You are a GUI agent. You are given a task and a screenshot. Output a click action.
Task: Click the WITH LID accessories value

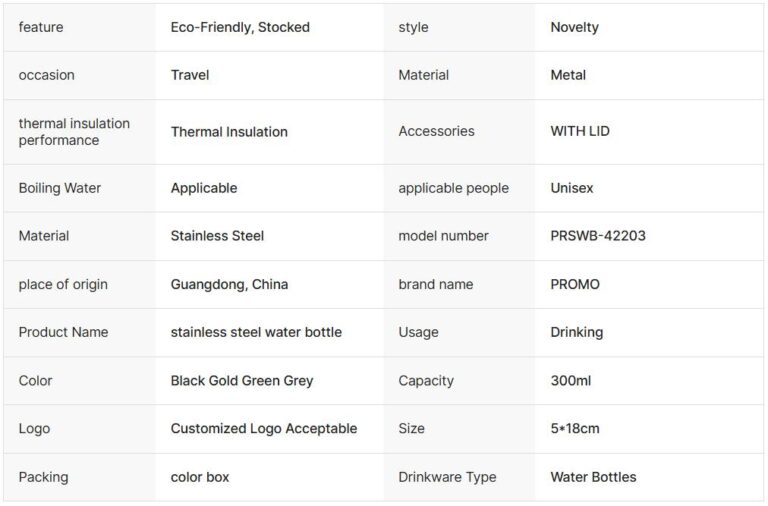coord(580,132)
